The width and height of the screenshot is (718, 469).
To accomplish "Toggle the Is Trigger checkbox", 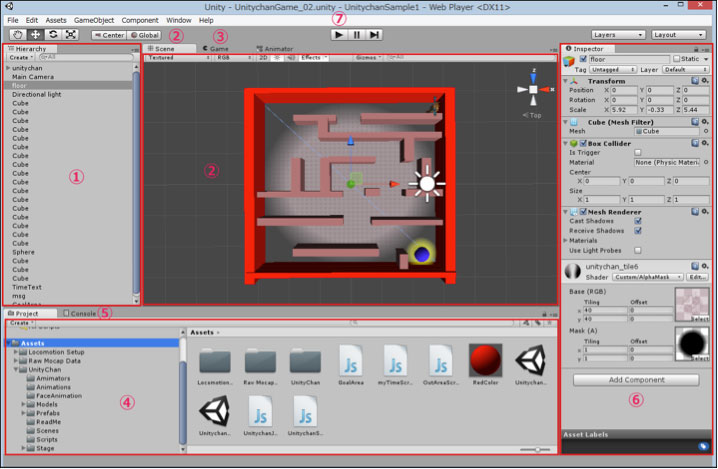I will click(x=637, y=153).
